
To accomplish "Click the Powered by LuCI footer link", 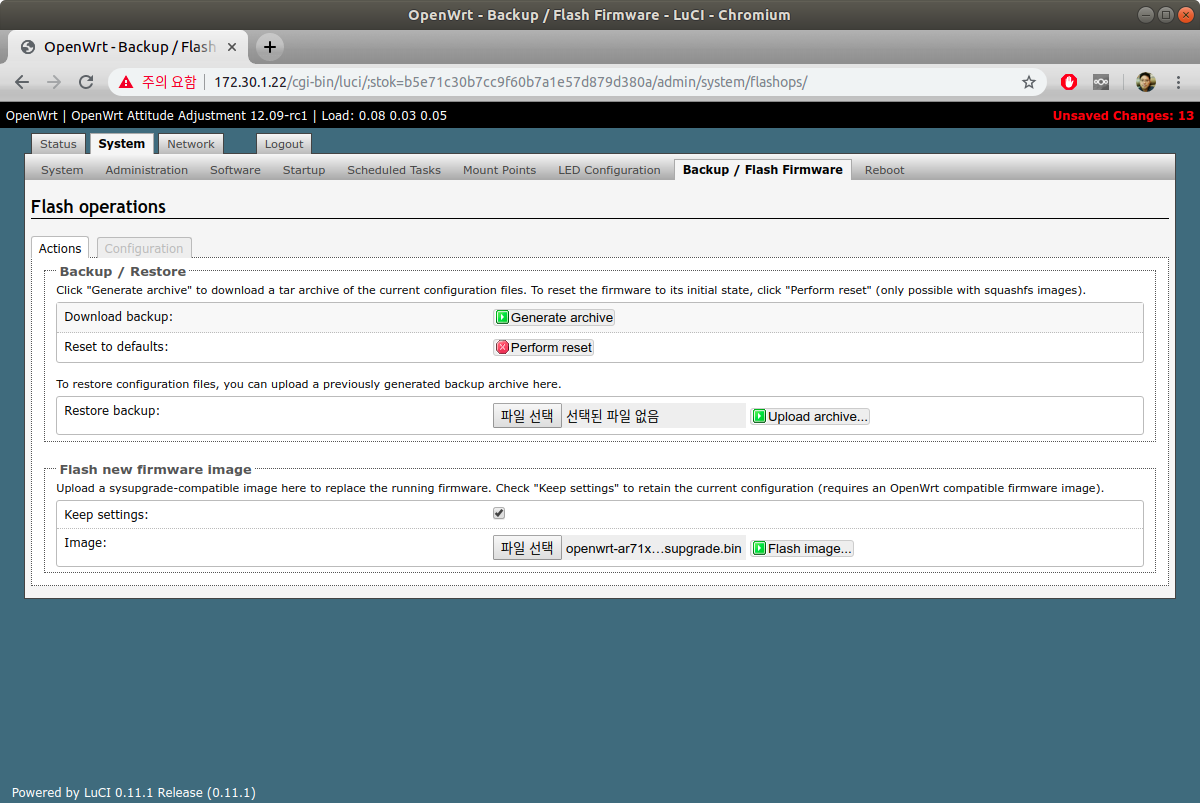I will tap(134, 792).
